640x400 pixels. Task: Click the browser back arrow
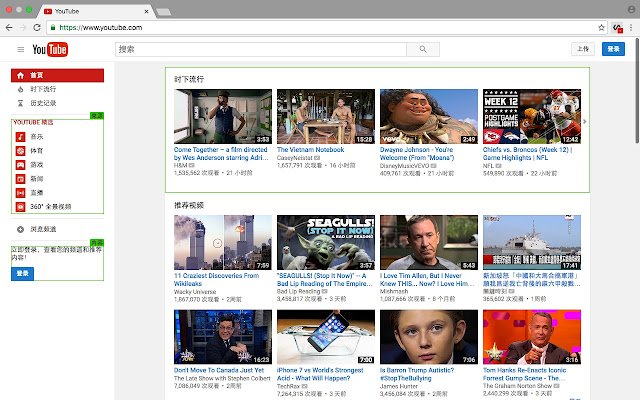(9, 27)
